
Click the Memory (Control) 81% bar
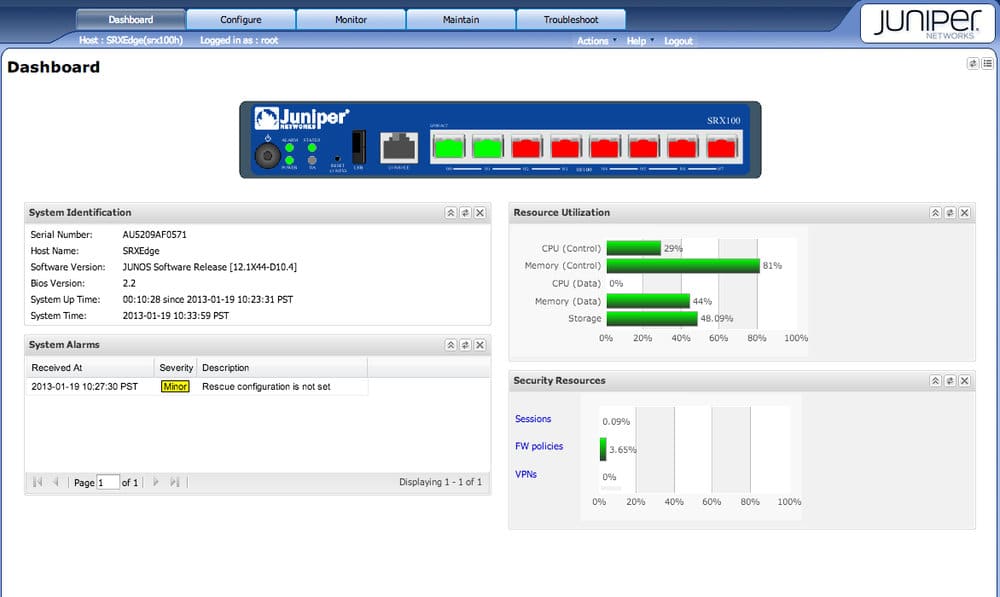pos(683,266)
